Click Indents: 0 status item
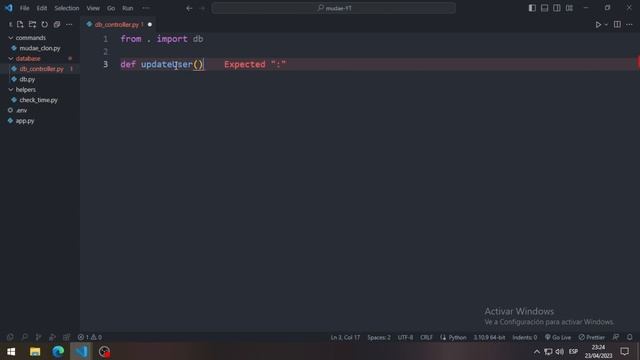 pyautogui.click(x=524, y=338)
